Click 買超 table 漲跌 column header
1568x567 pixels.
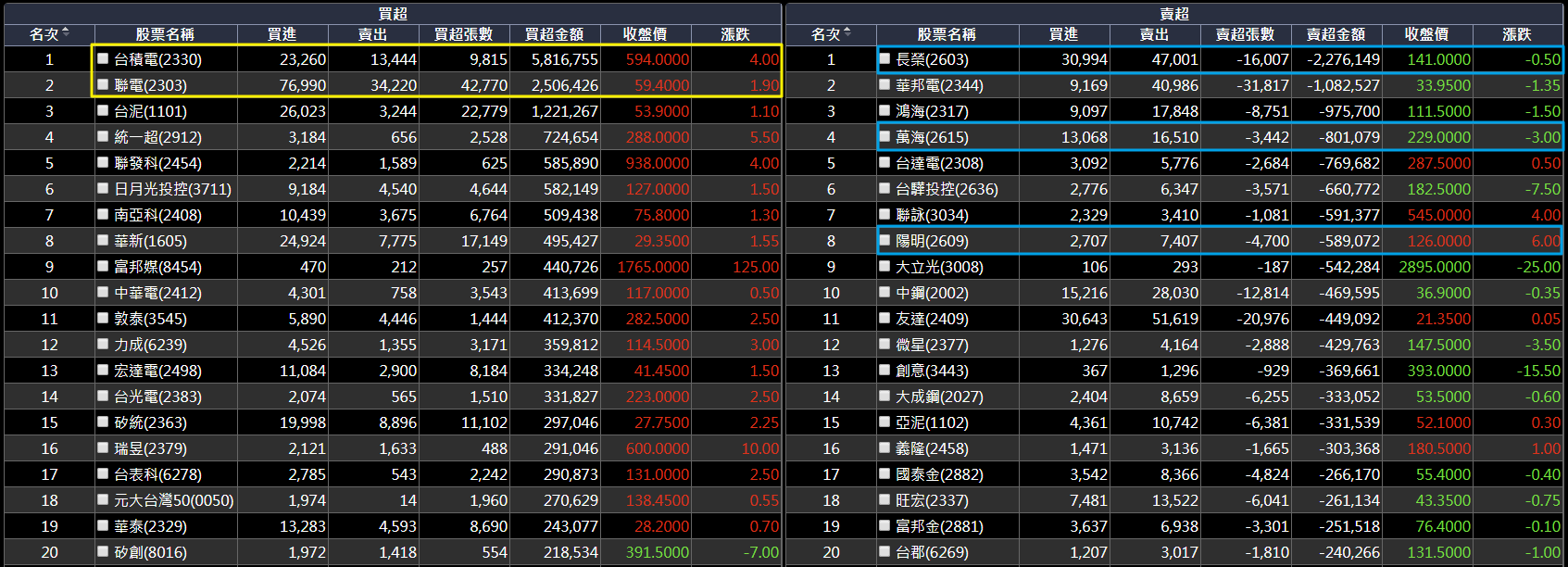(x=735, y=34)
